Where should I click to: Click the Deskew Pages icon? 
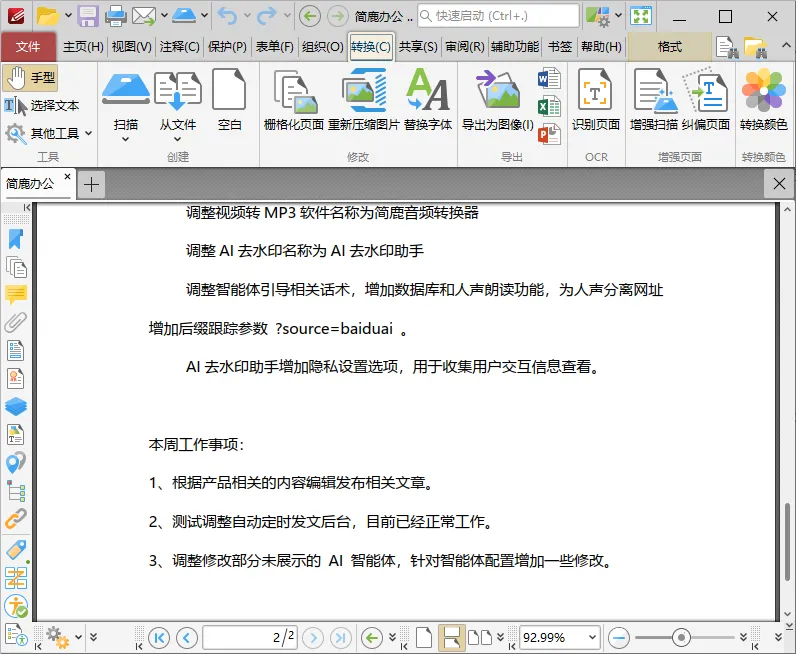point(706,100)
